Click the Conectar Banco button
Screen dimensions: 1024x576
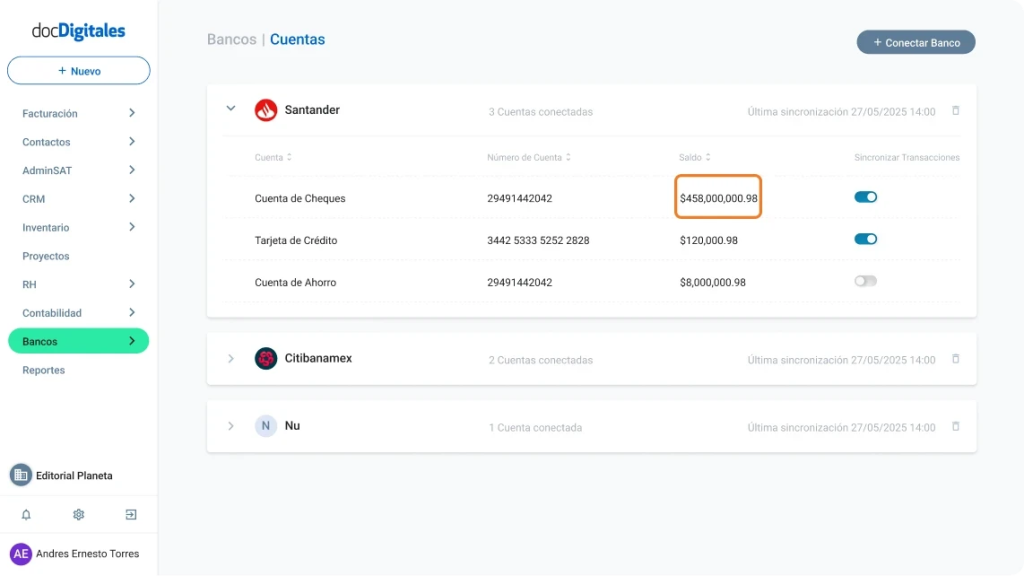pos(915,43)
